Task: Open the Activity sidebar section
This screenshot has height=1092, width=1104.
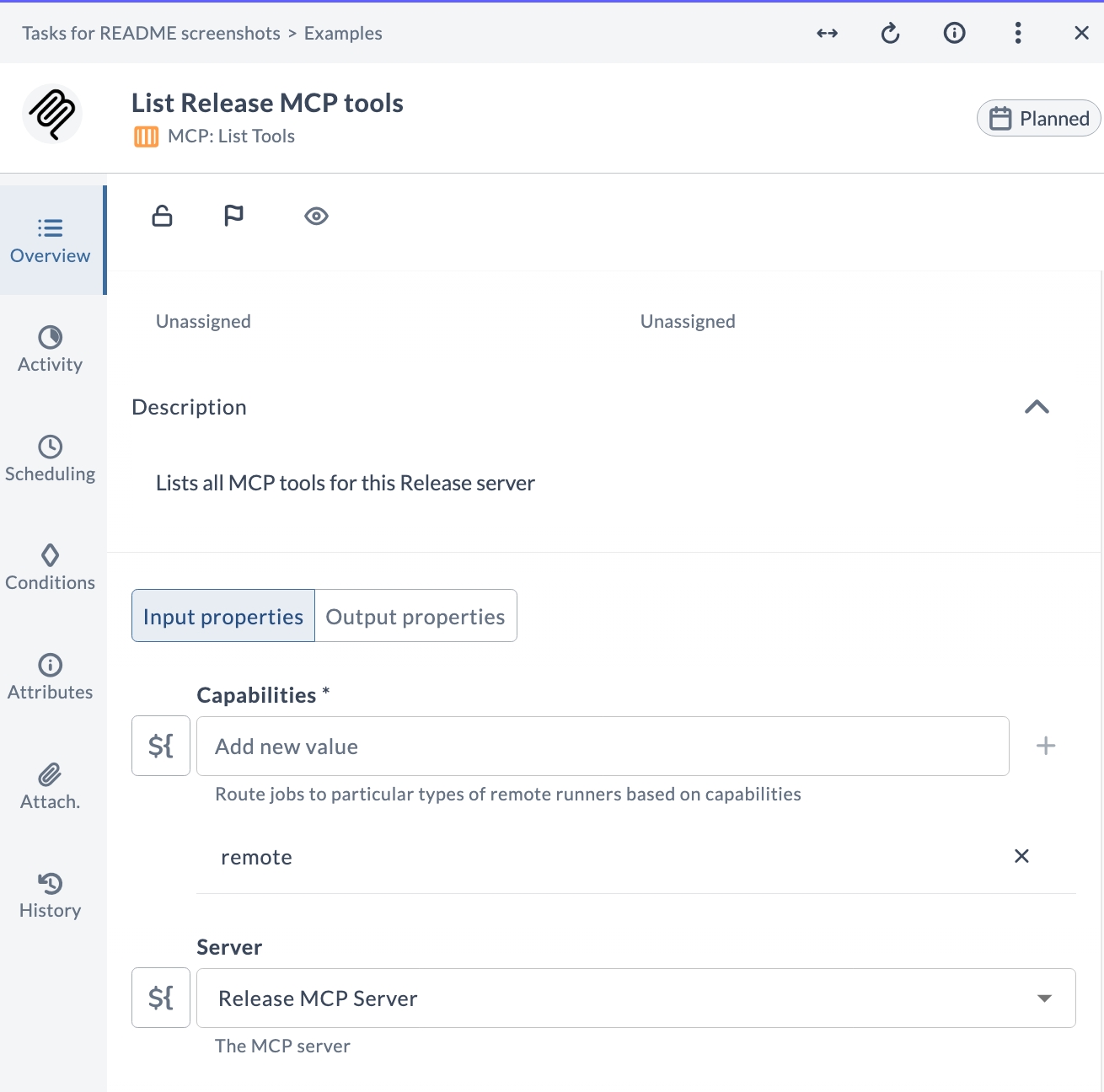Action: [50, 348]
